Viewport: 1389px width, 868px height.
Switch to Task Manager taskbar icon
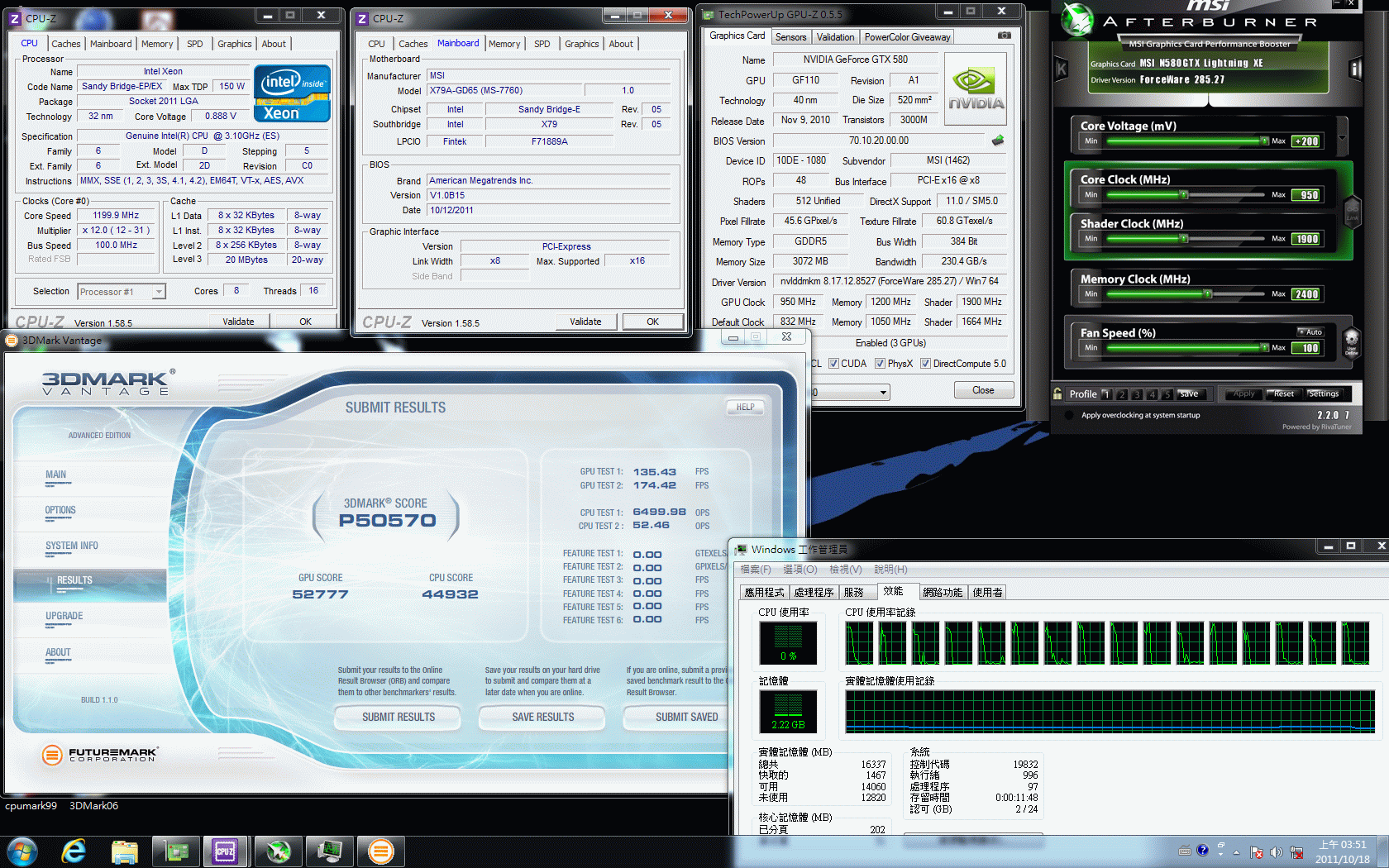[x=330, y=851]
